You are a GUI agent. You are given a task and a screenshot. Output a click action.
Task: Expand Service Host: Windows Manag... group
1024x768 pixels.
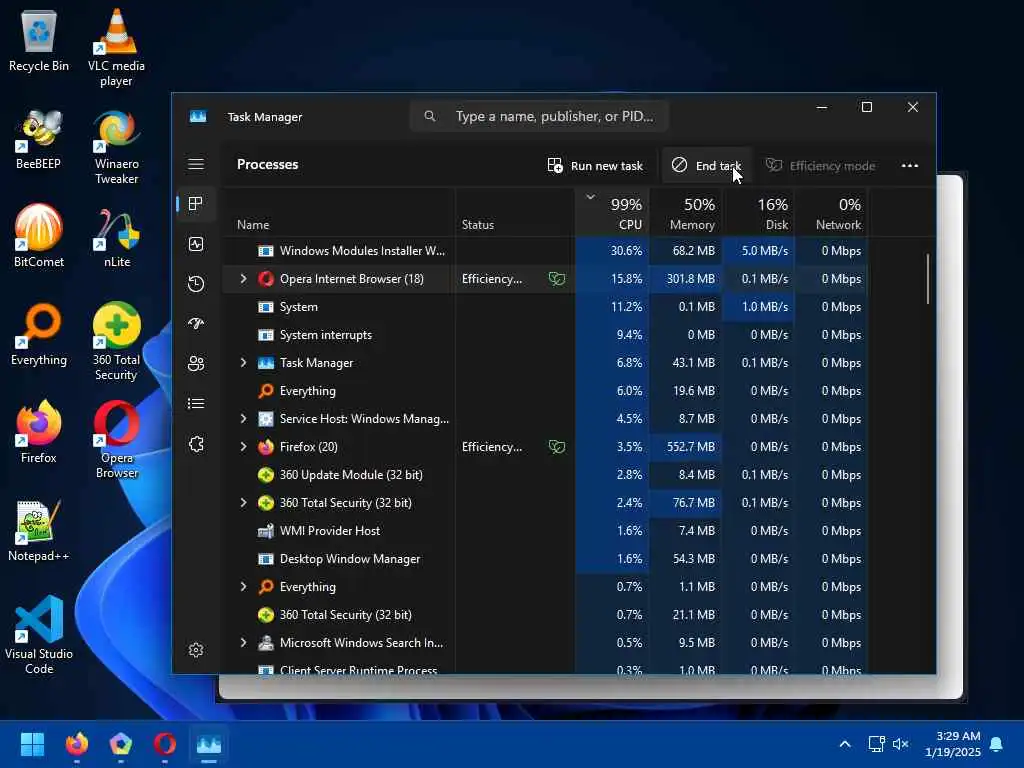click(x=243, y=419)
